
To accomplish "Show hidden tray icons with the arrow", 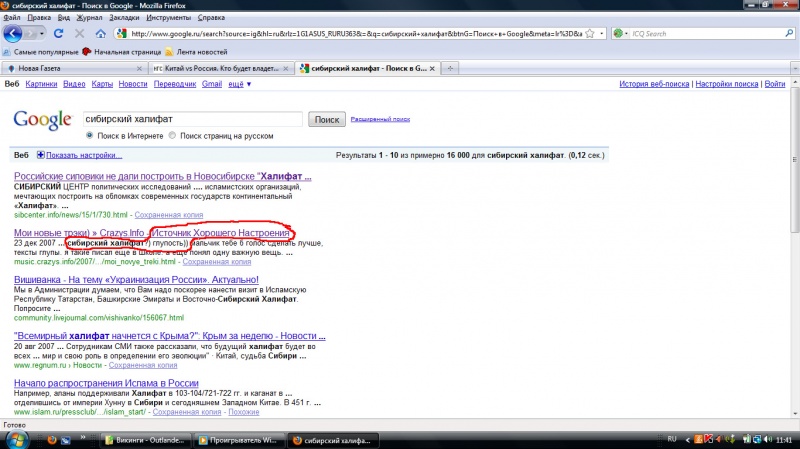I will point(687,440).
